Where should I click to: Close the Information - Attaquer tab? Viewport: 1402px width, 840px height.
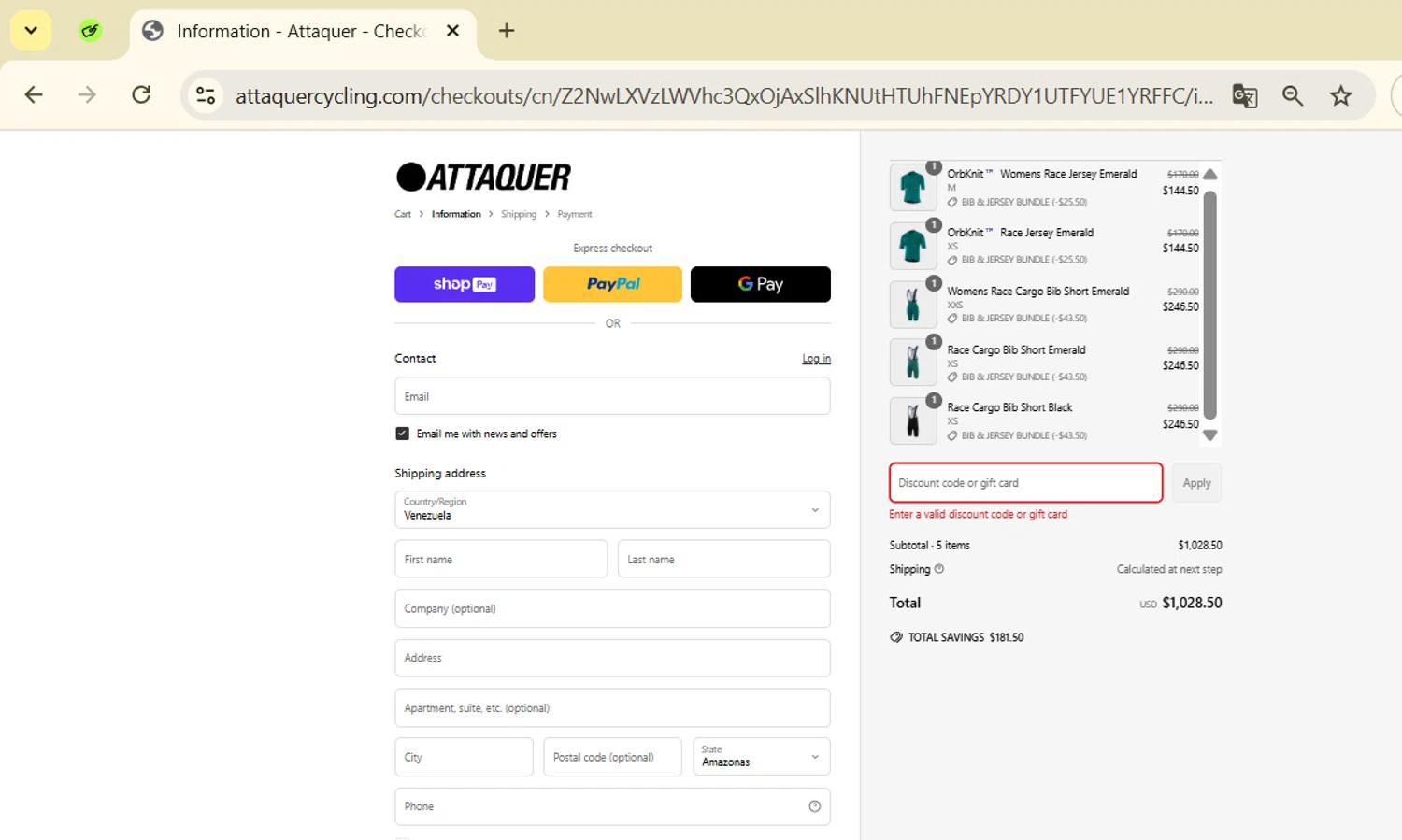[452, 31]
